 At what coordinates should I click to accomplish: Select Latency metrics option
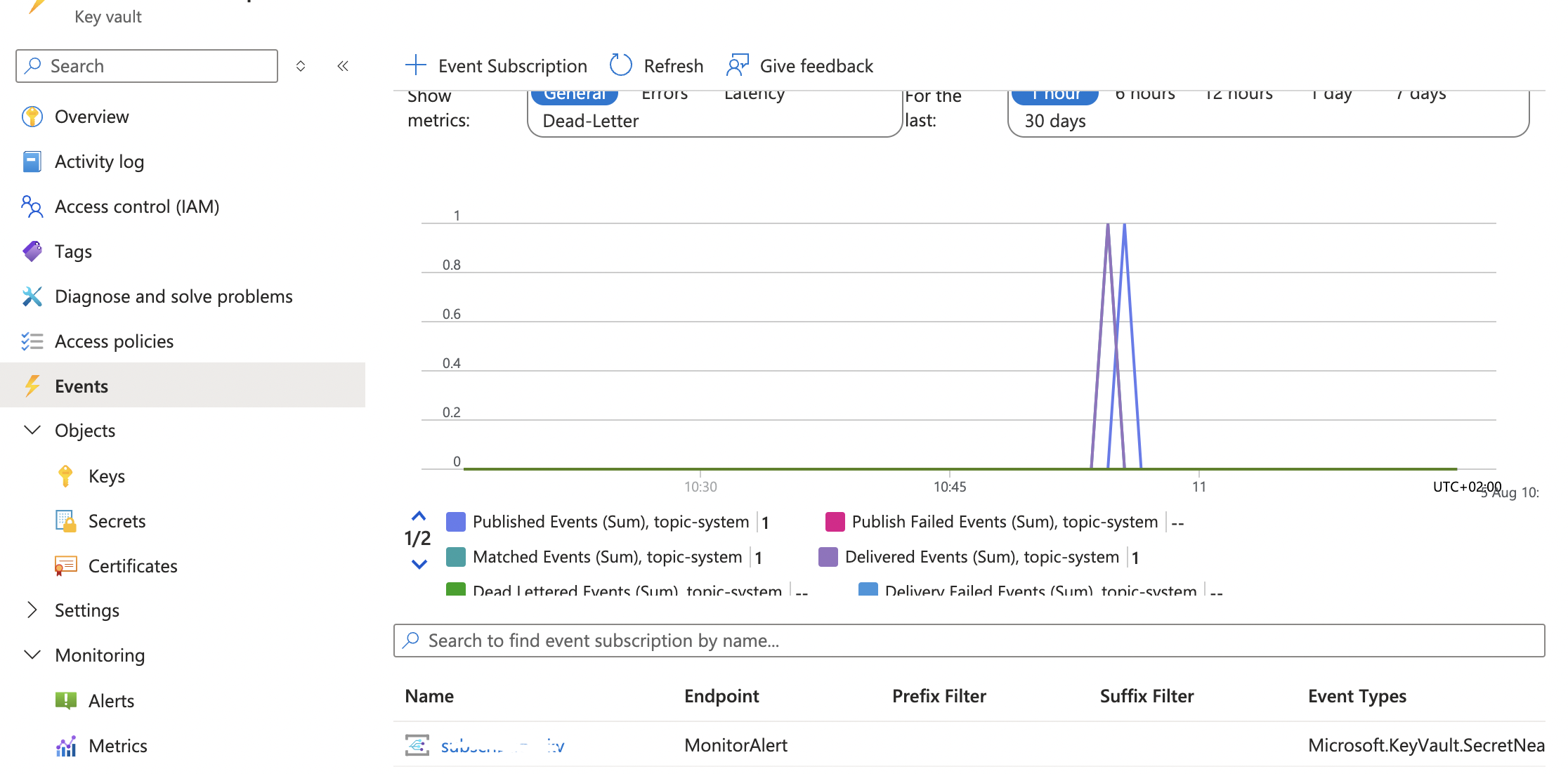[754, 95]
